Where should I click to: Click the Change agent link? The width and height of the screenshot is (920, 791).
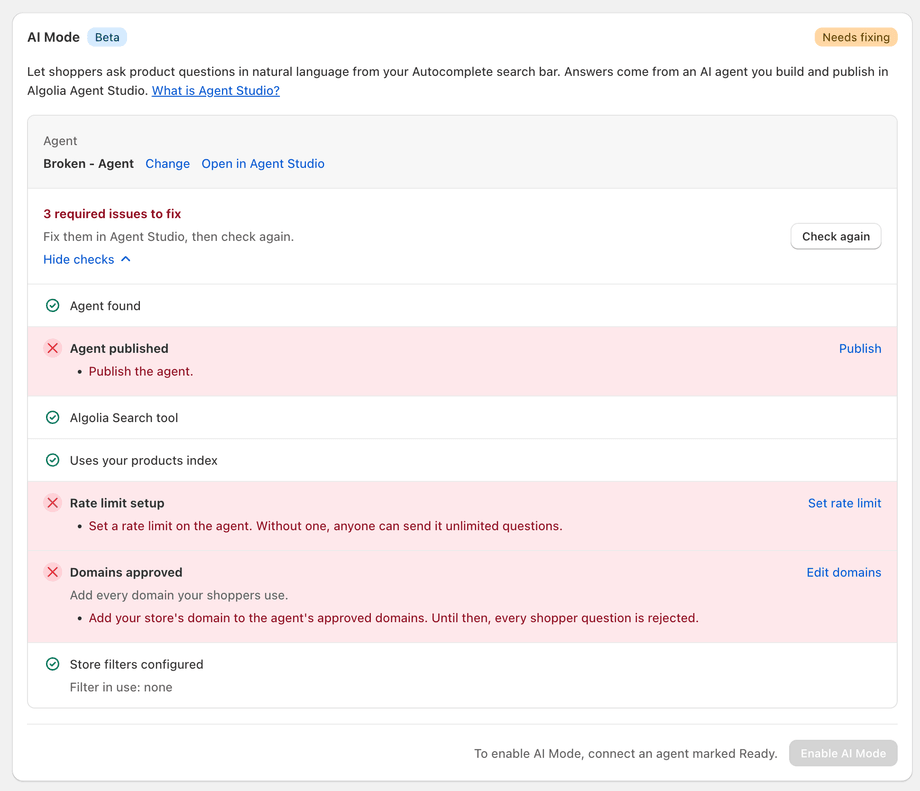[x=167, y=164]
